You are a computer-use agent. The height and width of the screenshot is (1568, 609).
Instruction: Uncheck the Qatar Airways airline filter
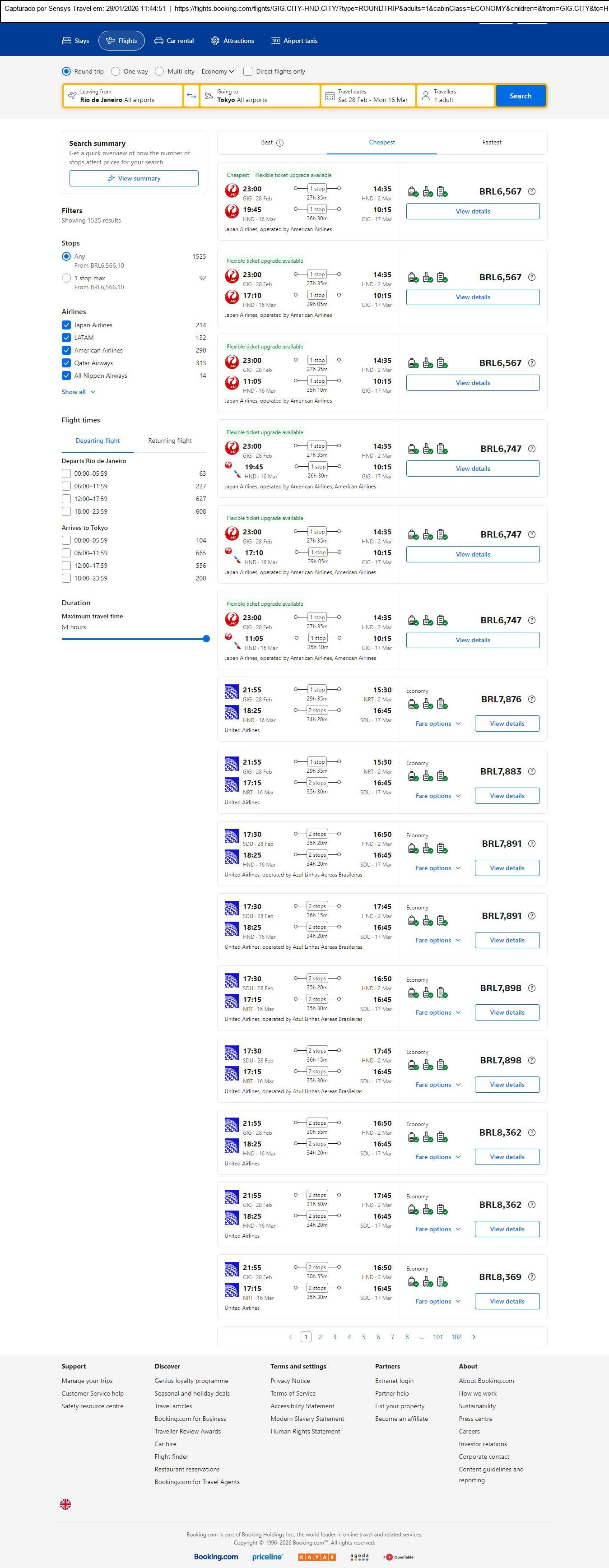tap(66, 363)
